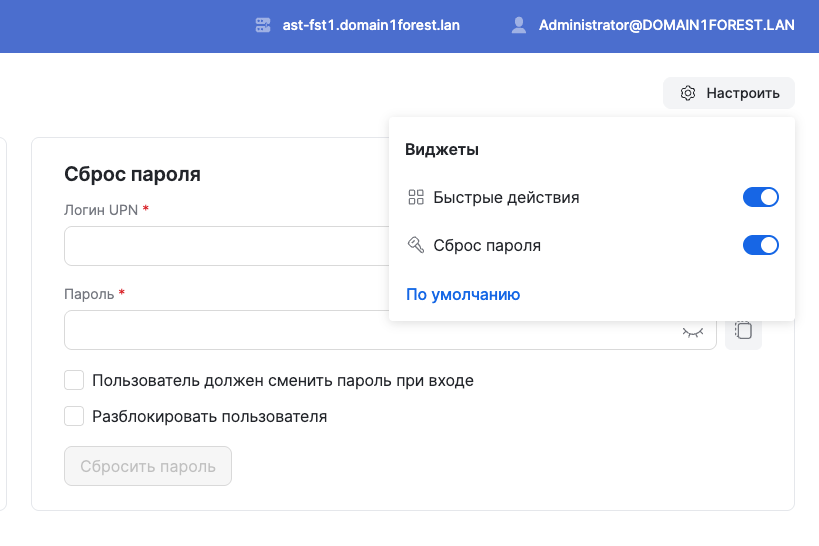Select 'Быстрые действия' label in widgets menu
Image resolution: width=819 pixels, height=546 pixels.
pos(506,198)
